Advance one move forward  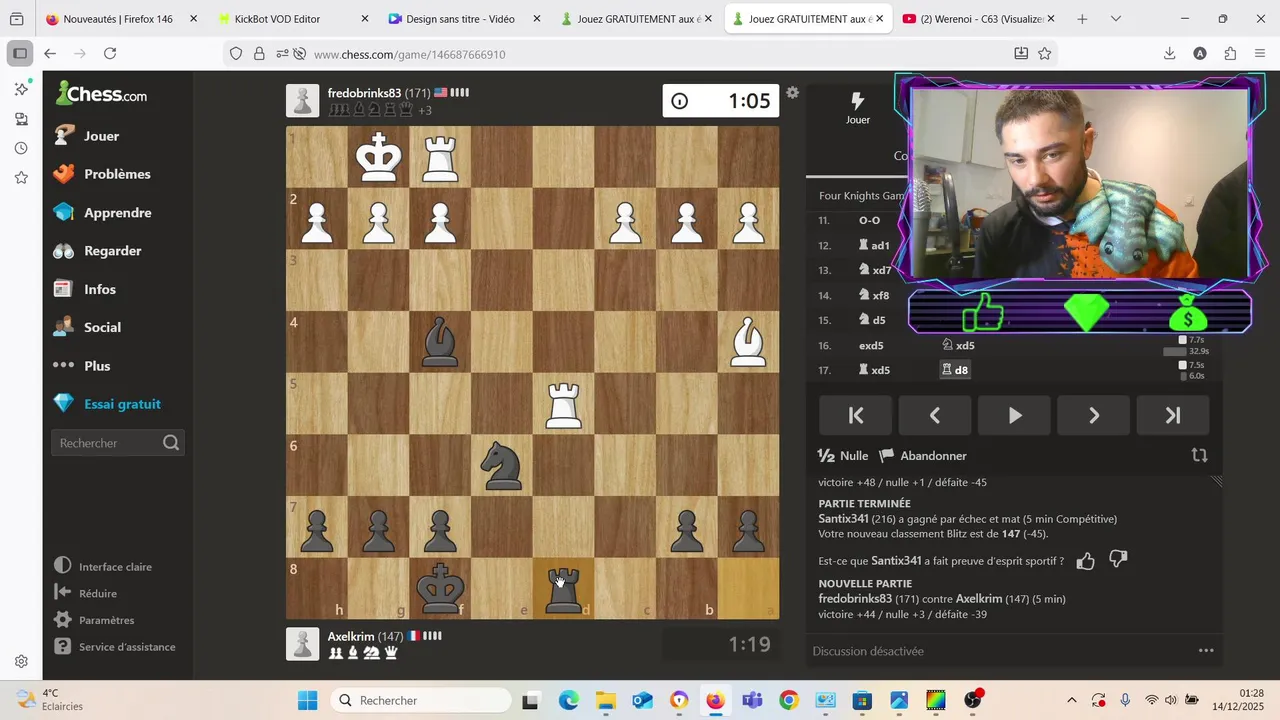click(1094, 416)
